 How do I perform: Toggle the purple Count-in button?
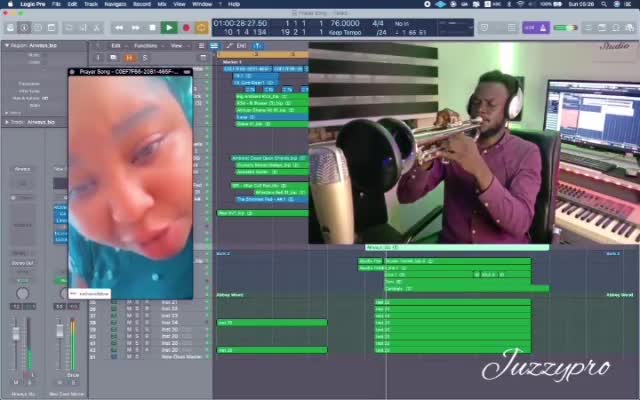coord(529,28)
